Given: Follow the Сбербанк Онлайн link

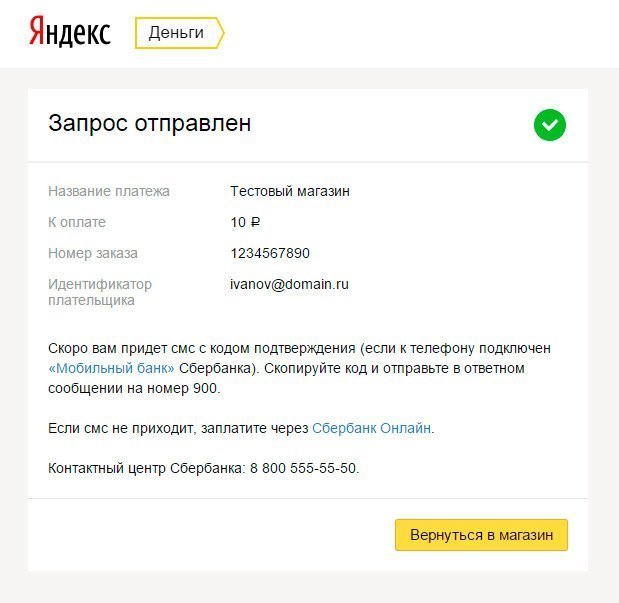Looking at the screenshot, I should tap(371, 428).
